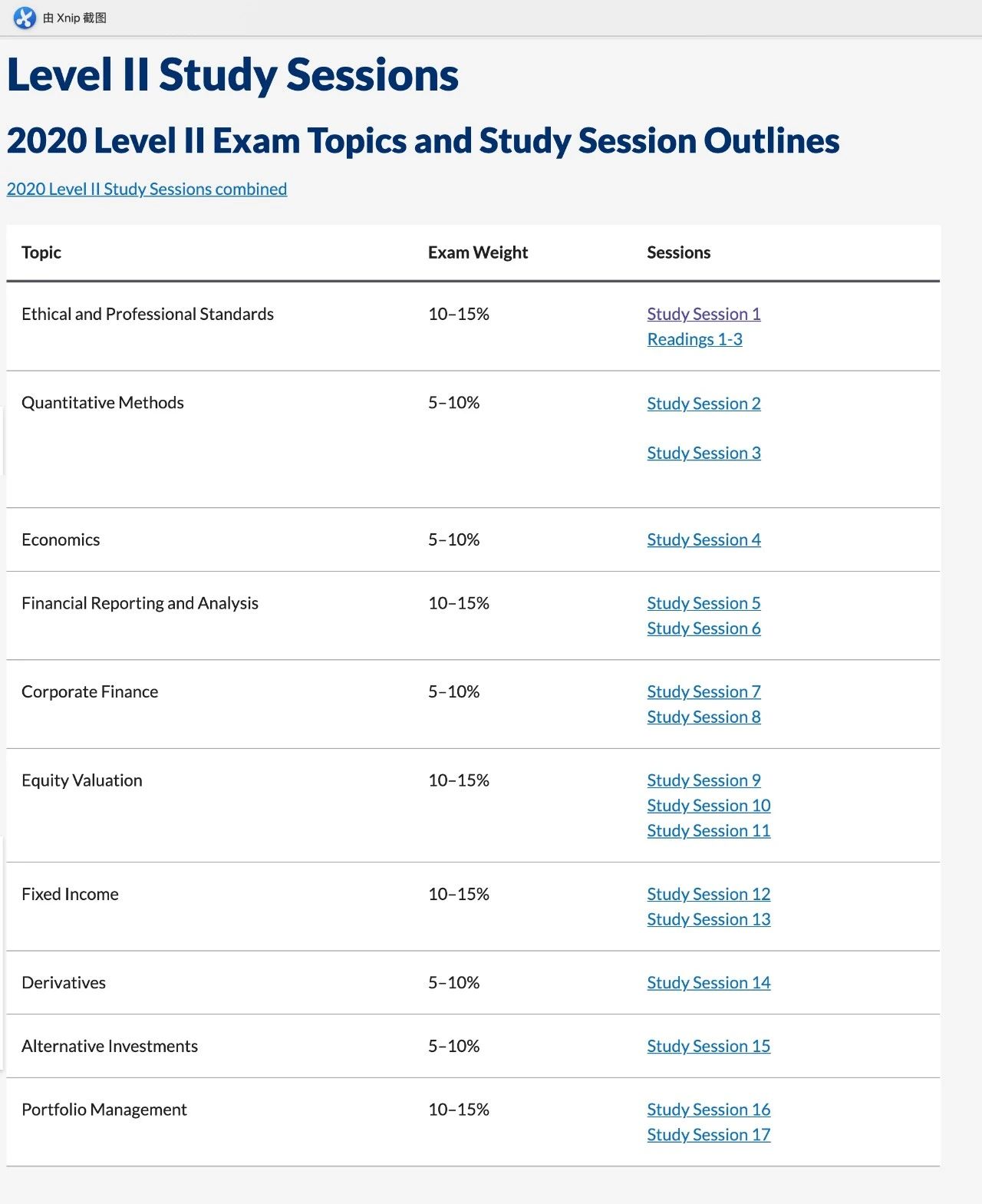The height and width of the screenshot is (1204, 982).
Task: Open Study Session 9 link
Action: click(x=704, y=780)
